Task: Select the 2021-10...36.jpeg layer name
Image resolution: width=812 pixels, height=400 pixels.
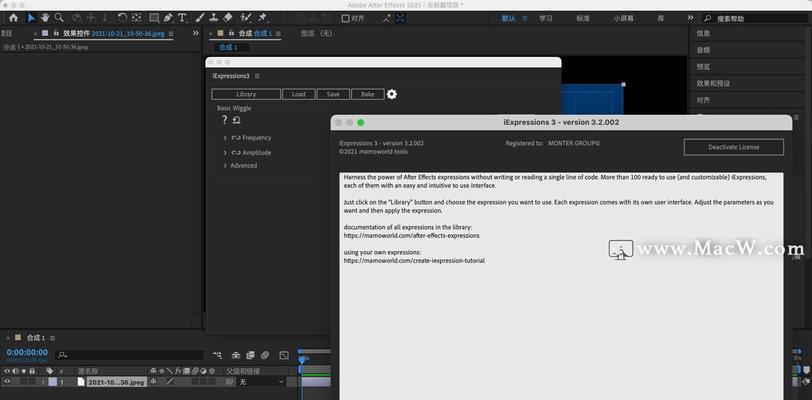Action: coord(117,382)
